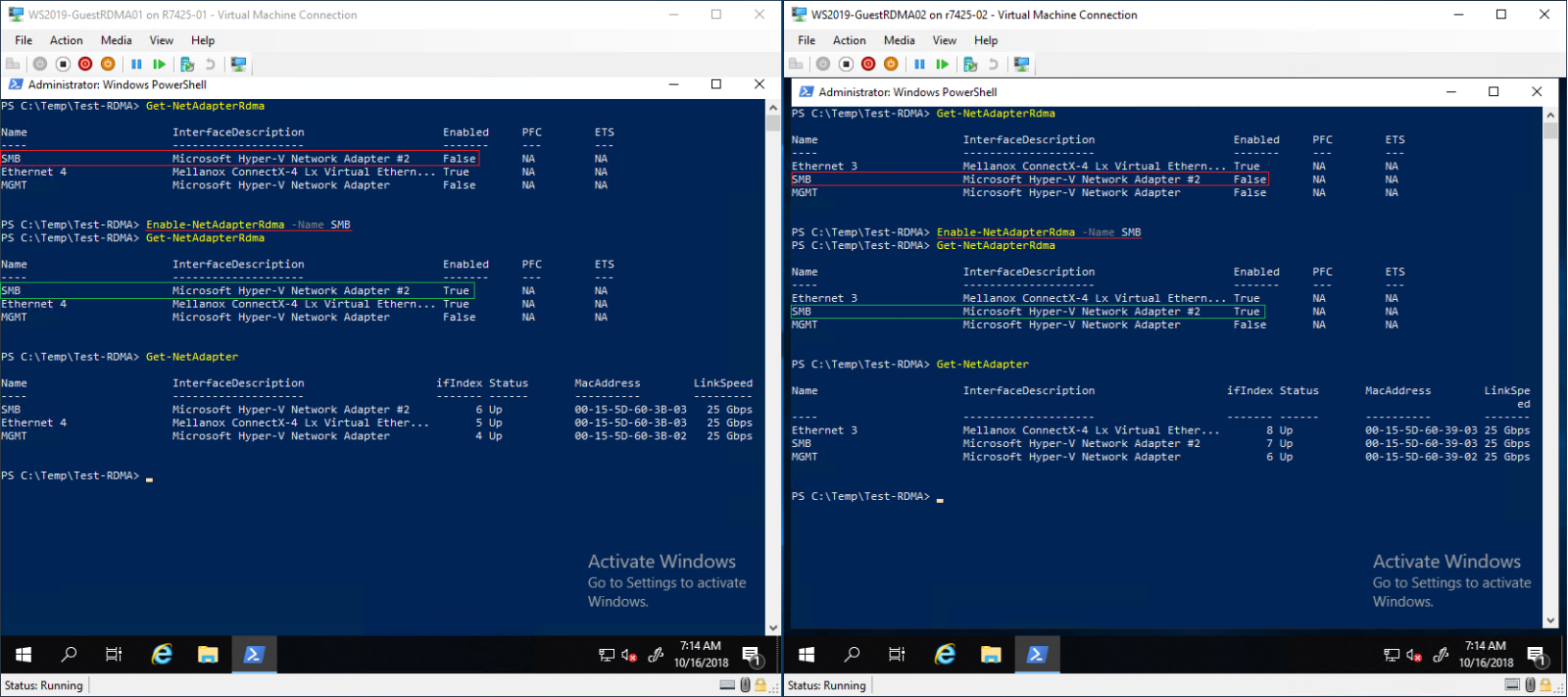Open the View menu in GuestRDMA01 window
Screen dimensions: 1568x697
click(x=161, y=40)
